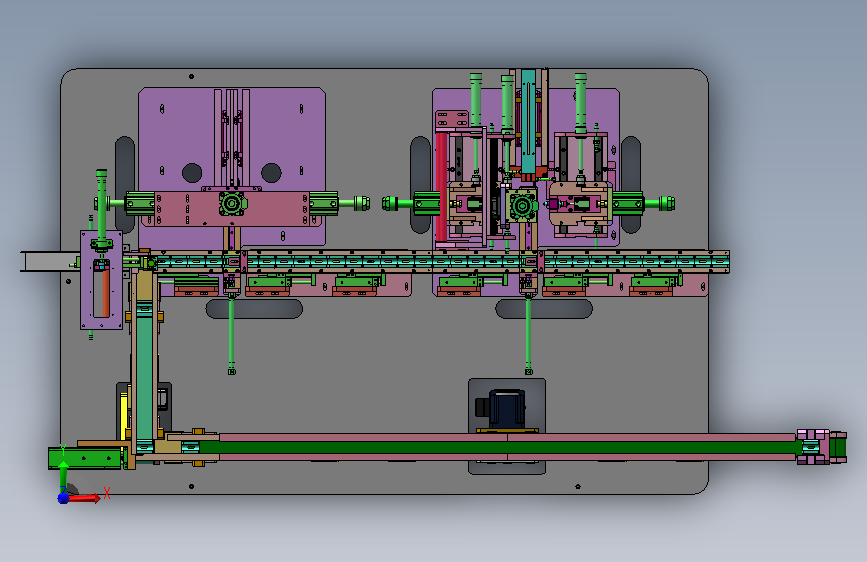Select the green circular hub on the right station
Viewport: 867px width, 562px height.
(x=521, y=206)
